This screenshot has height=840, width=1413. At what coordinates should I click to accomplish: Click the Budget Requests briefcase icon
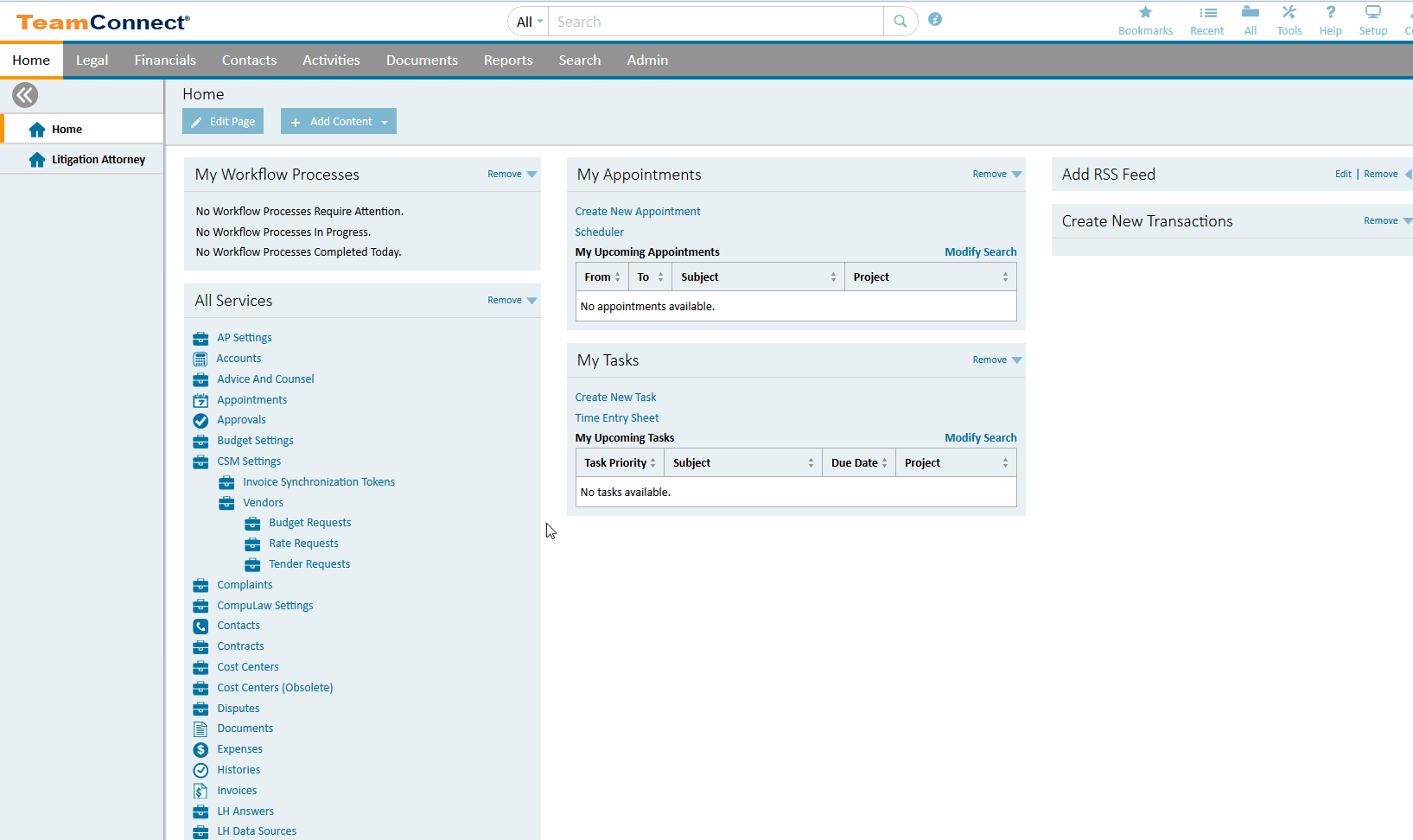[x=252, y=524]
